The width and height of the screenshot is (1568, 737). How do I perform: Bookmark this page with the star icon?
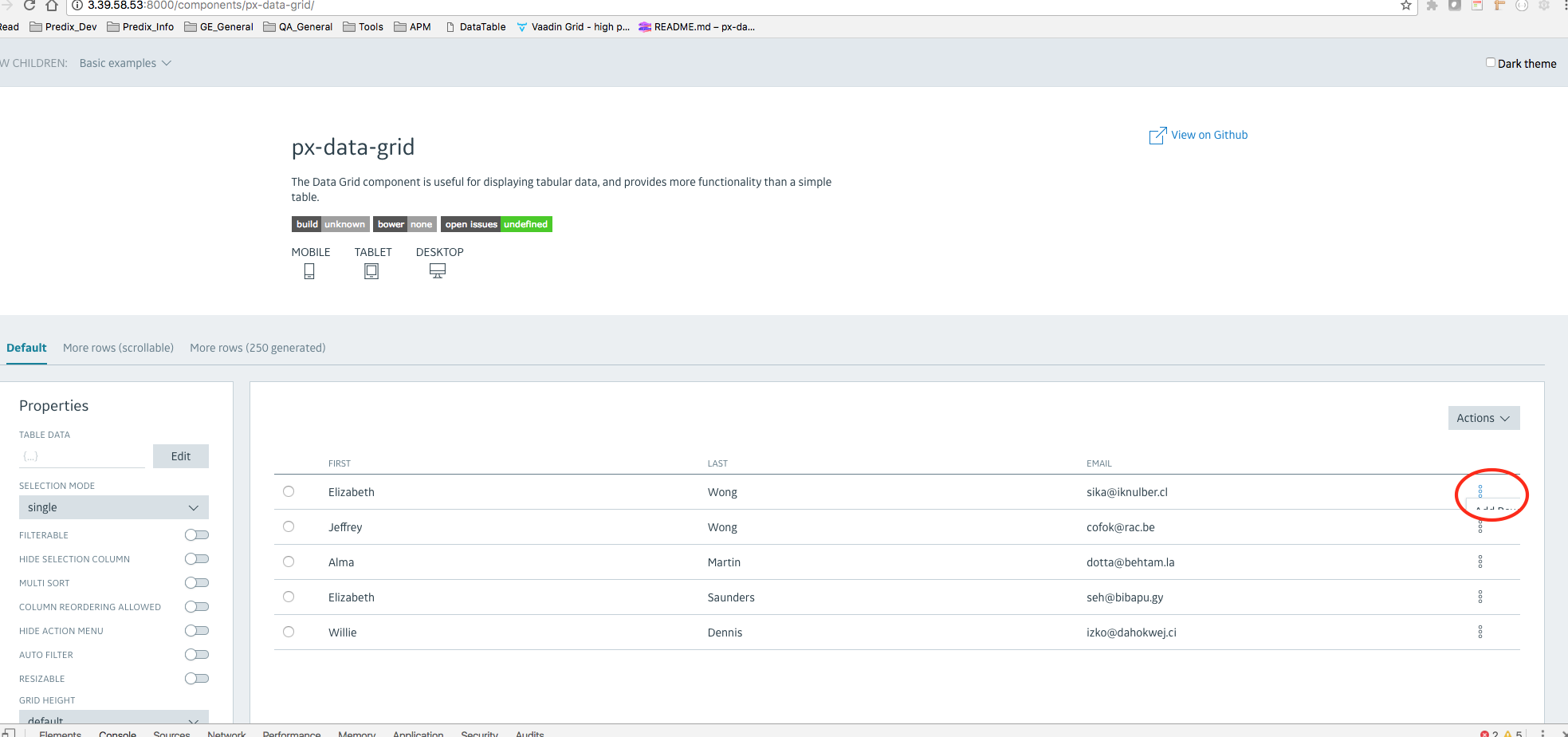coord(1405,6)
